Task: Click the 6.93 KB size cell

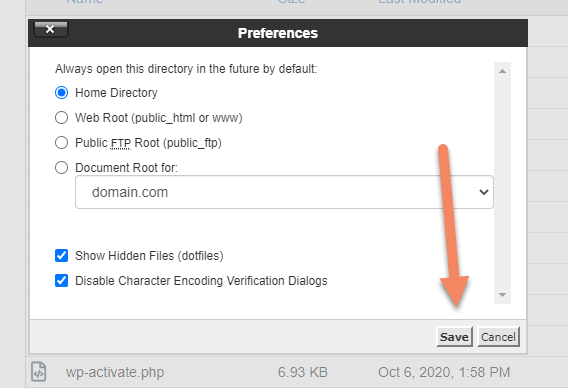Action: pos(302,372)
